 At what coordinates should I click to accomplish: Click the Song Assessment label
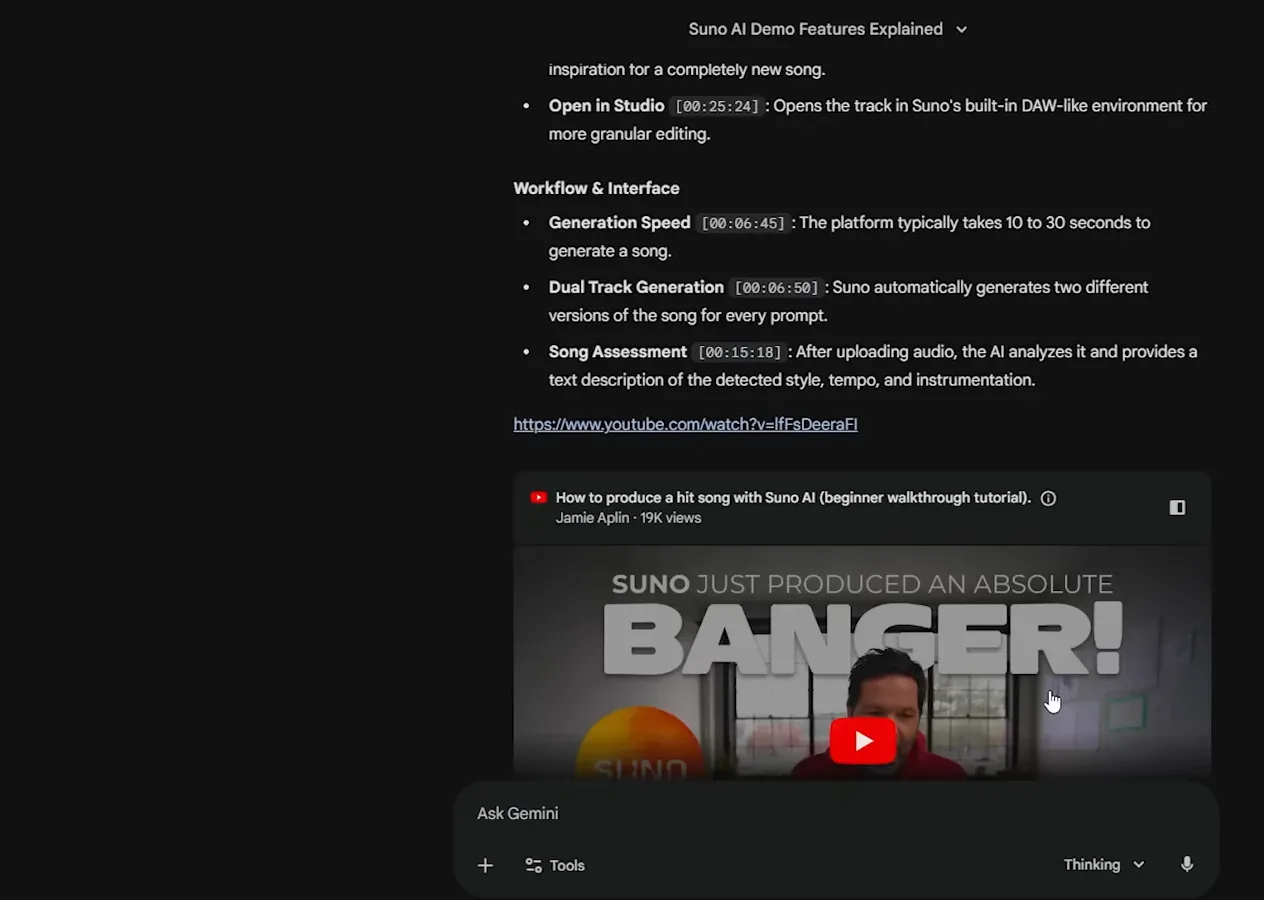617,351
